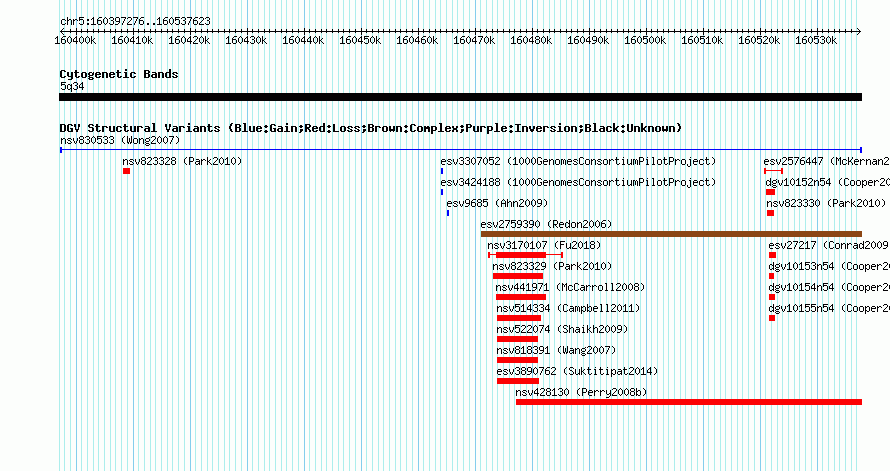Select the red bar under nsv823330
This screenshot has width=890, height=471.
point(770,213)
